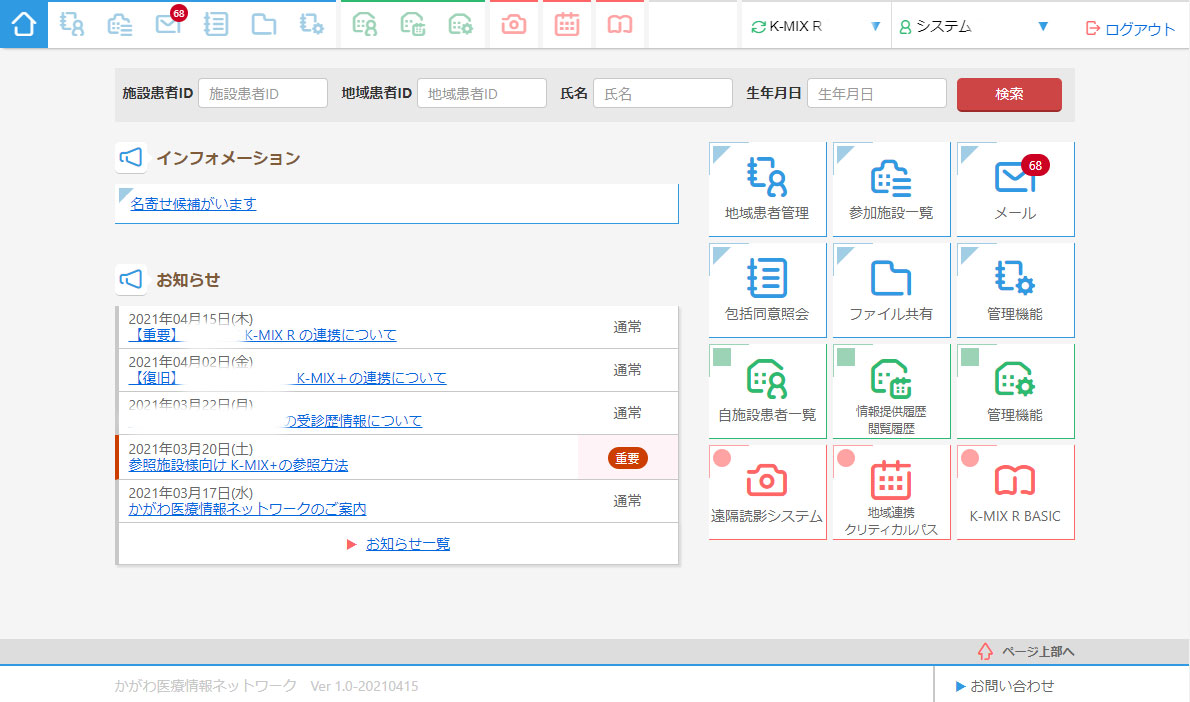
Task: Open the 自施設患者一覧 tile
Action: (767, 391)
